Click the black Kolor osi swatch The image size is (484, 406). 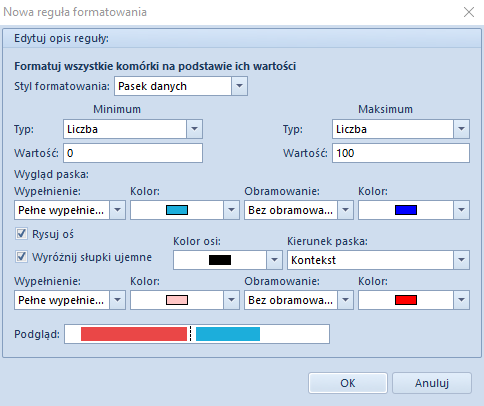[220, 260]
